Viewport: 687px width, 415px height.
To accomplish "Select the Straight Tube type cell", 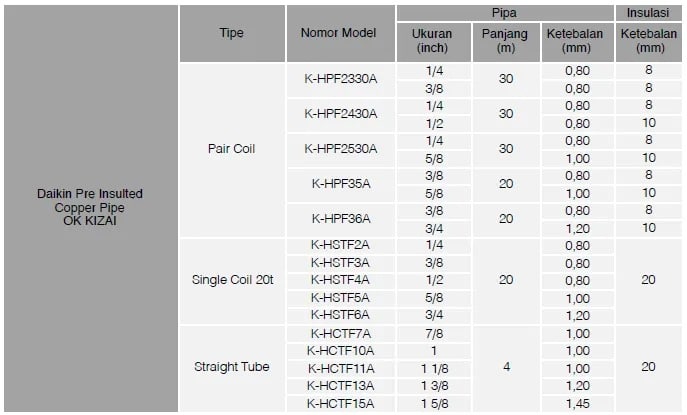I will [231, 367].
